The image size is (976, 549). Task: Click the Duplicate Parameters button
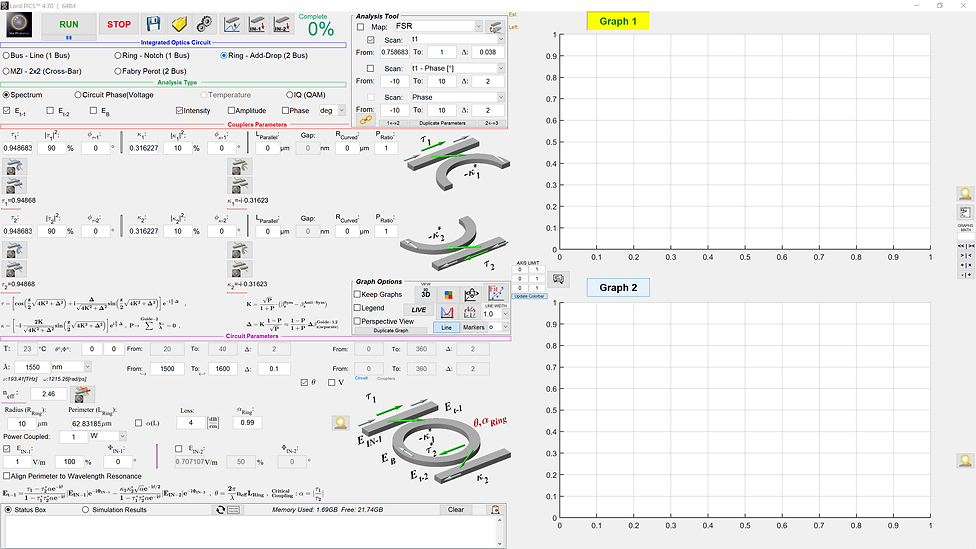tap(442, 123)
